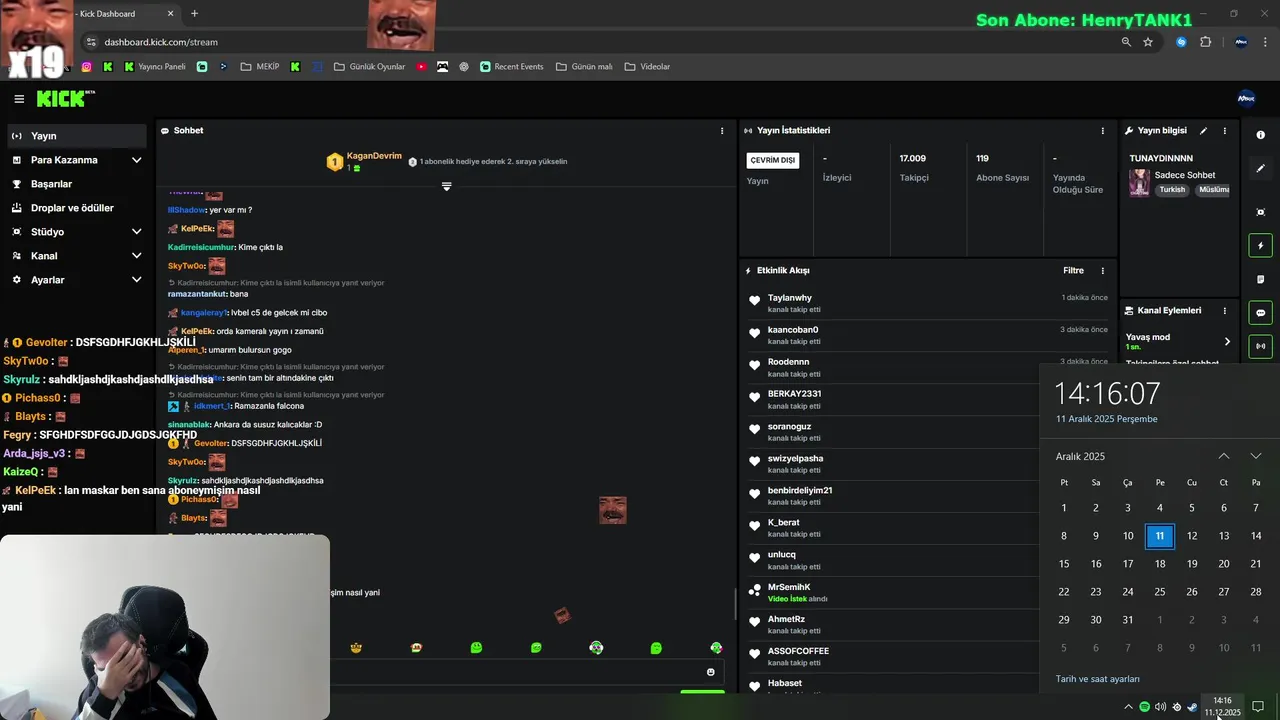
Task: Go to next month in calendar
Action: pyautogui.click(x=1256, y=456)
